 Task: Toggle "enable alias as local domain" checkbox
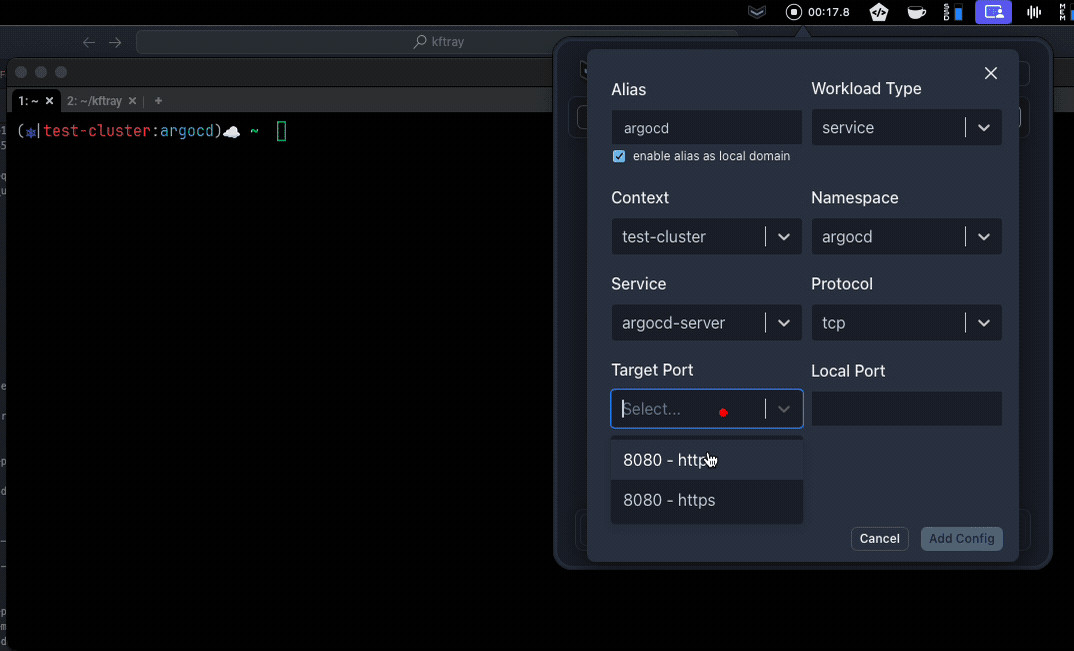[x=619, y=156]
